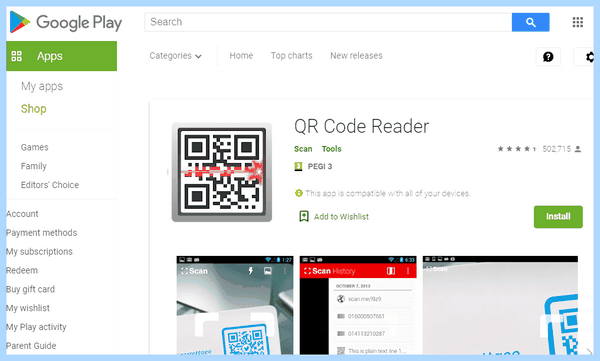Open My subscriptions
600x361 pixels.
click(x=39, y=252)
